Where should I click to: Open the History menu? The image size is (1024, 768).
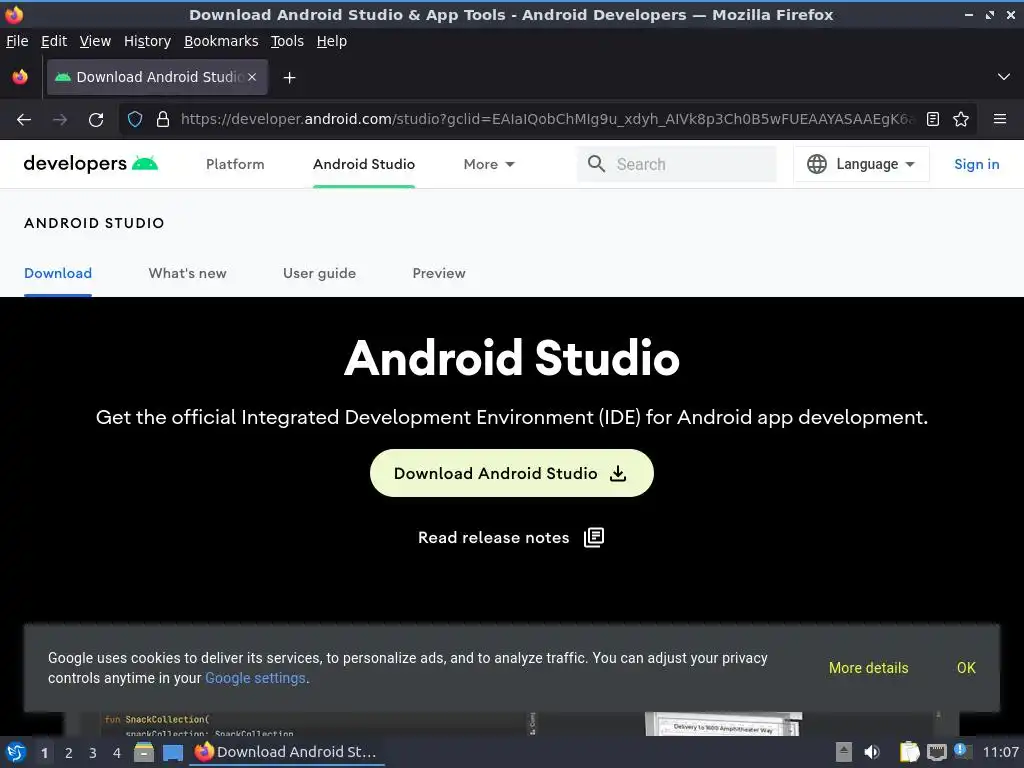[147, 41]
